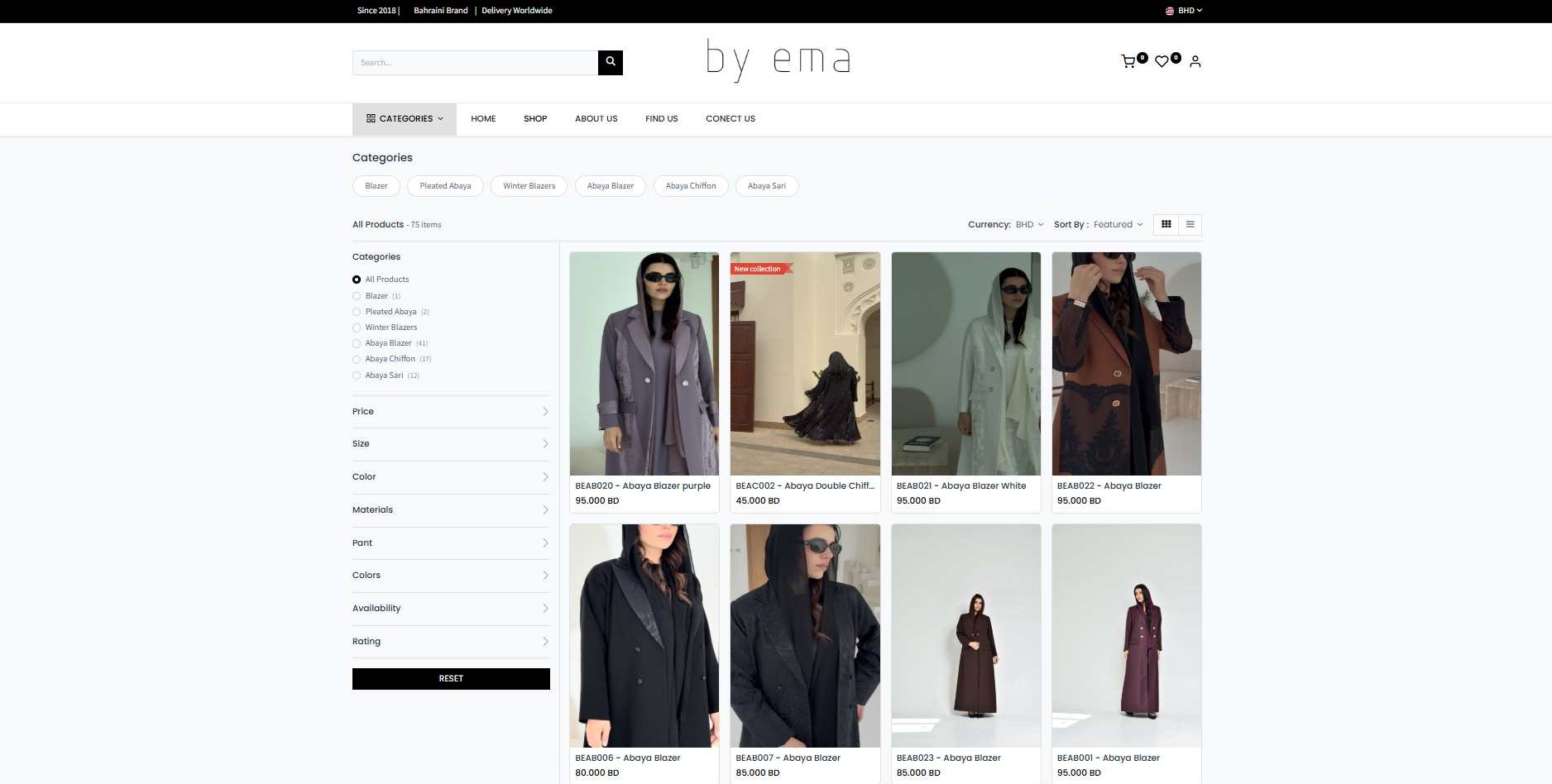
Task: Click the user account icon
Action: (x=1195, y=62)
